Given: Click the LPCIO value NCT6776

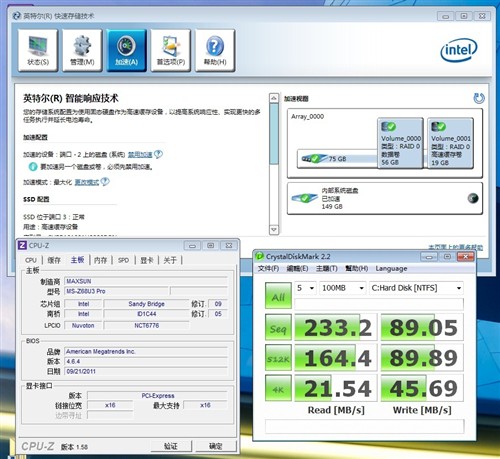Looking at the screenshot, I should tap(146, 325).
